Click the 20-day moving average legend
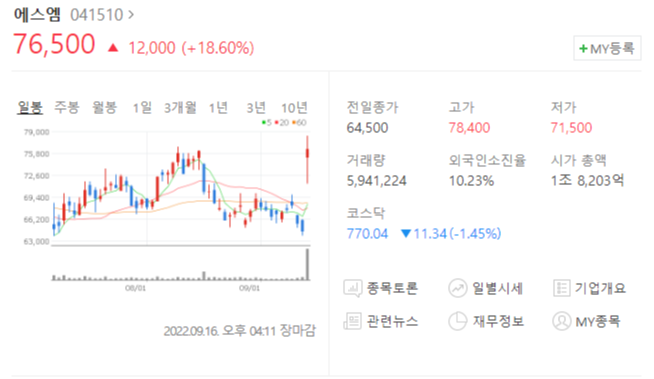The height and width of the screenshot is (379, 654). [x=282, y=123]
